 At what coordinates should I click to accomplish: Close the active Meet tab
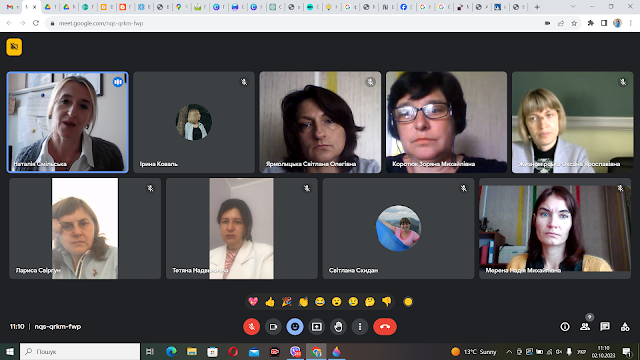tap(35, 7)
